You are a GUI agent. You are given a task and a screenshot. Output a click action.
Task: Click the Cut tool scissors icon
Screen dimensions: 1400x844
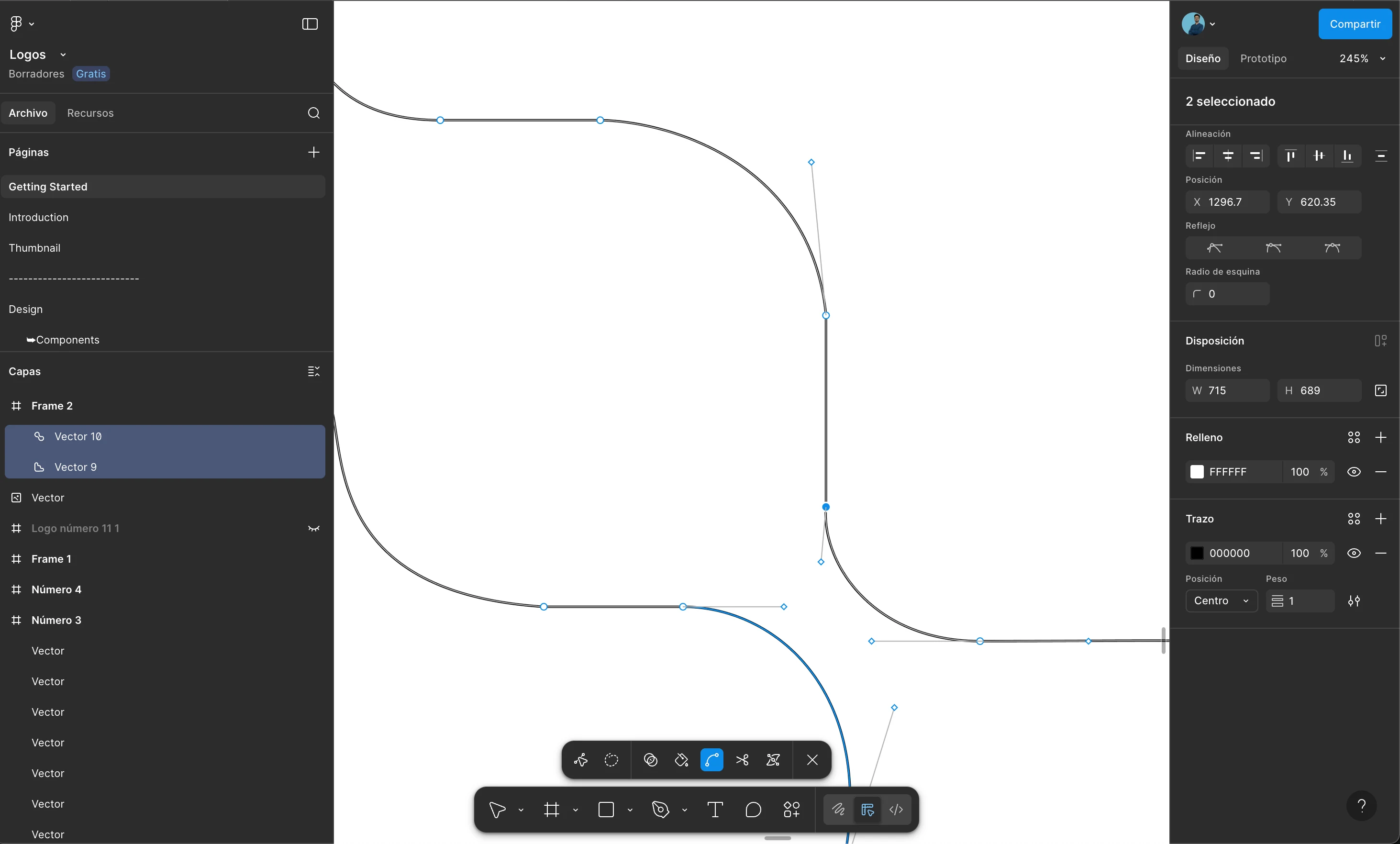pos(742,760)
